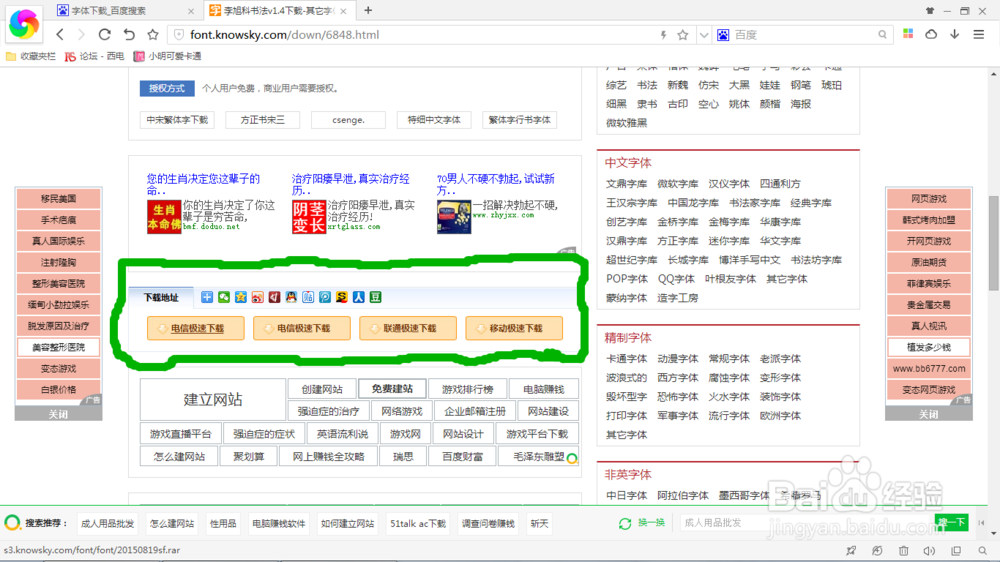
Task: Click the shirt skin icon in the title bar
Action: [x=930, y=11]
